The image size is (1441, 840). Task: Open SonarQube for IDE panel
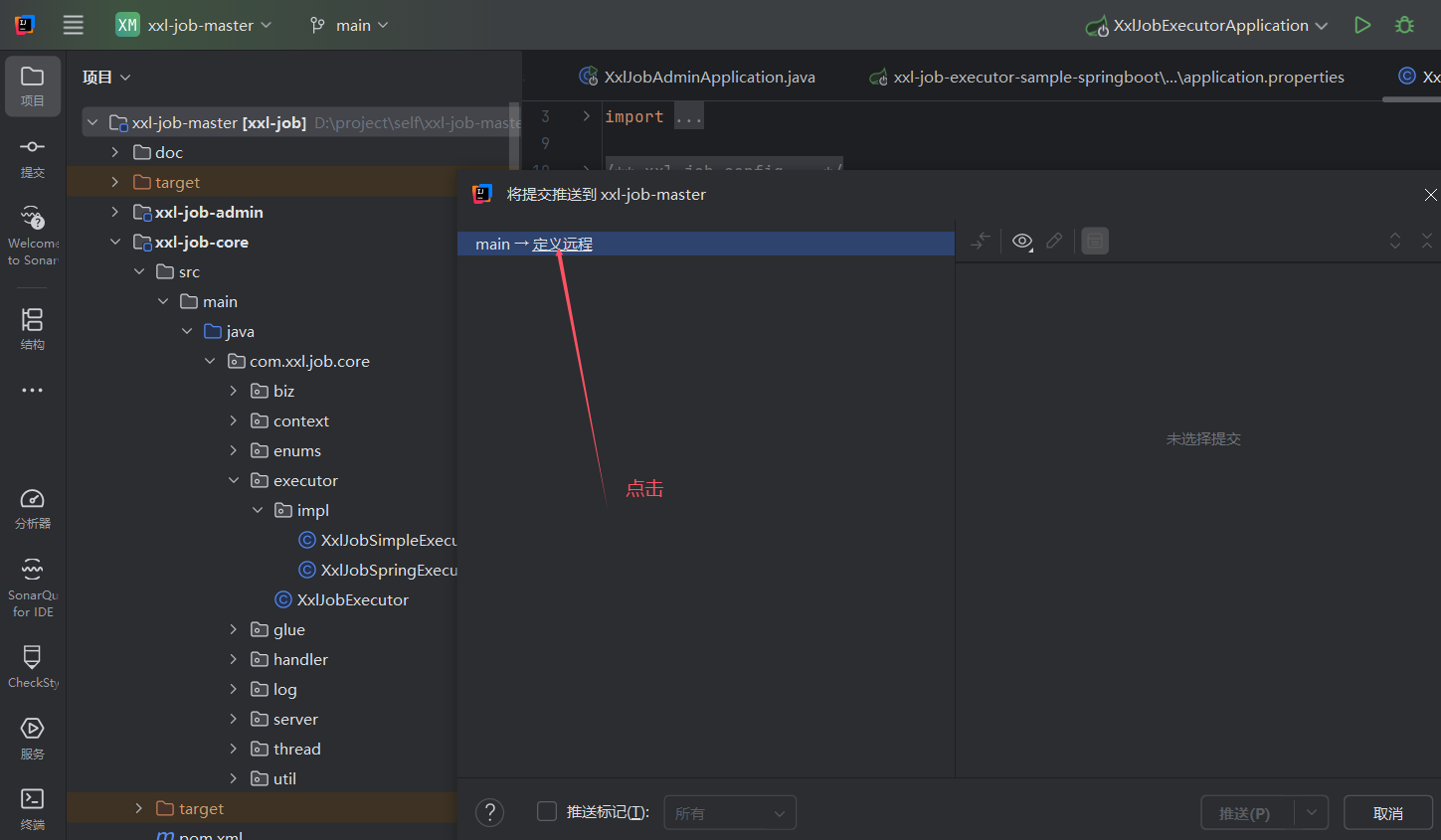[32, 587]
